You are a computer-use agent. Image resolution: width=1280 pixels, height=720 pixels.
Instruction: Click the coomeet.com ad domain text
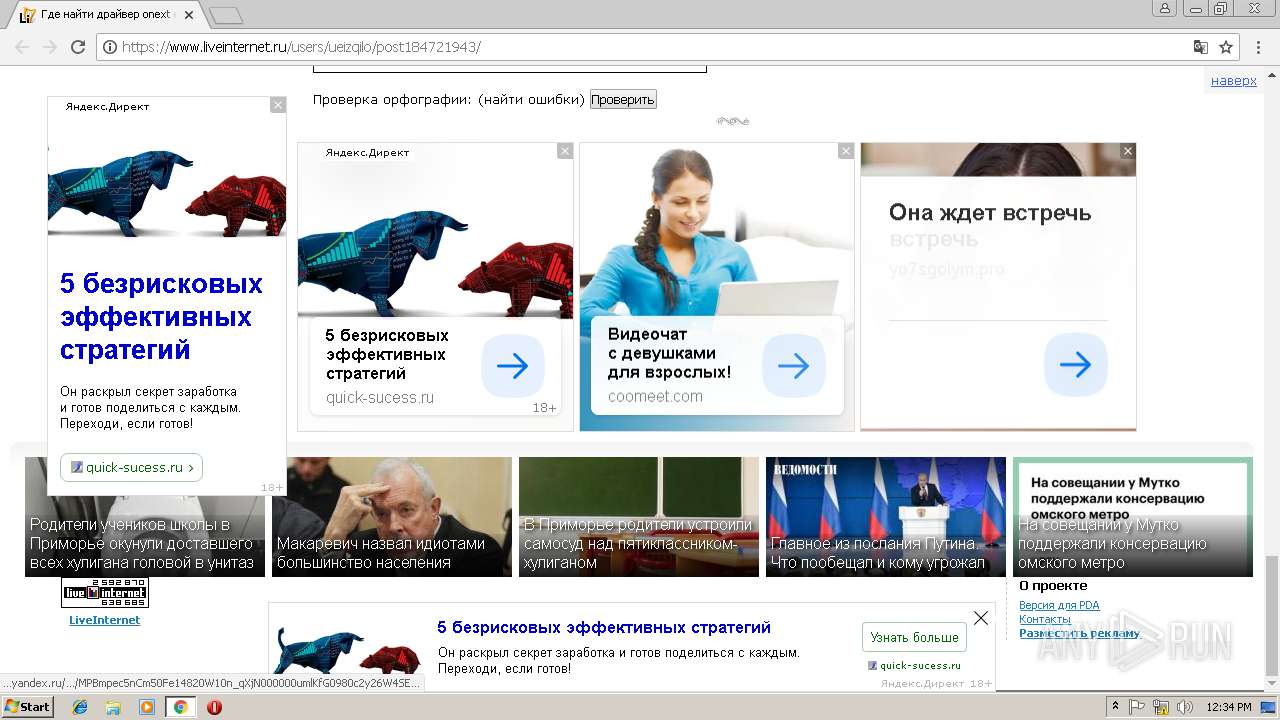pos(655,396)
